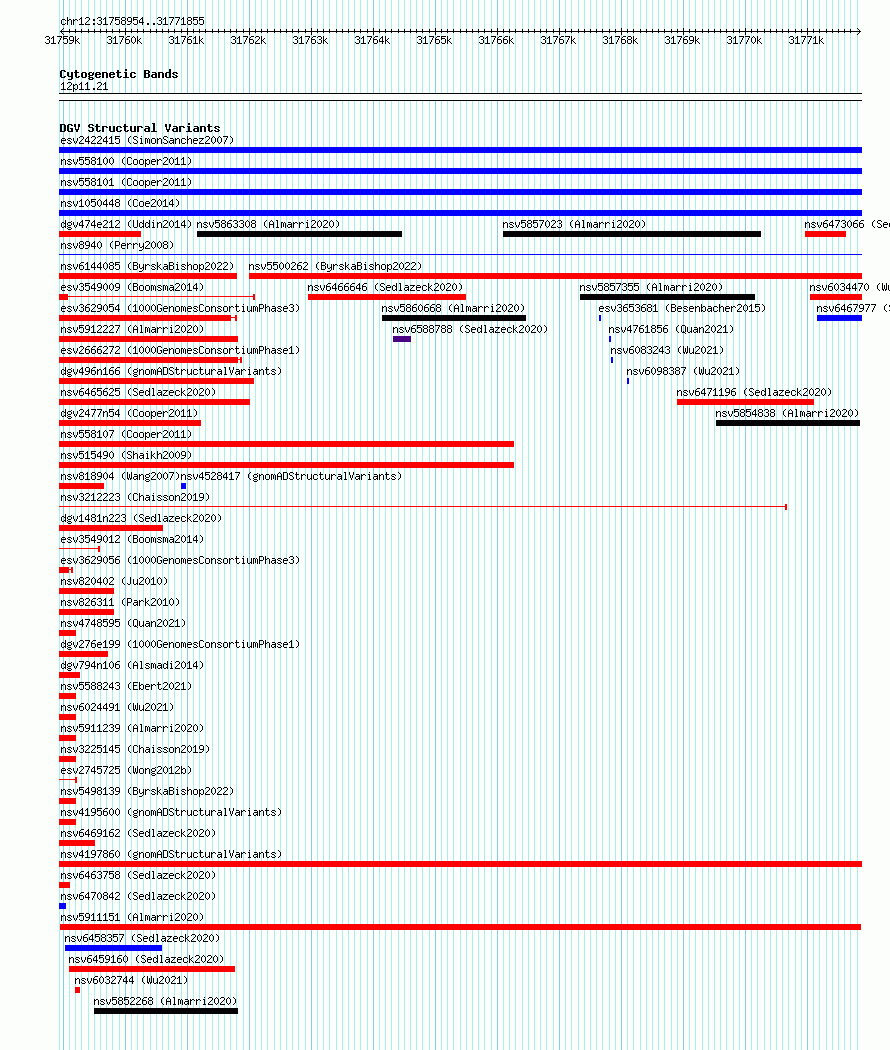This screenshot has height=1050, width=890.
Task: Open dgv1481n223 (Sedlazeck2020) variant
Action: pyautogui.click(x=141, y=518)
